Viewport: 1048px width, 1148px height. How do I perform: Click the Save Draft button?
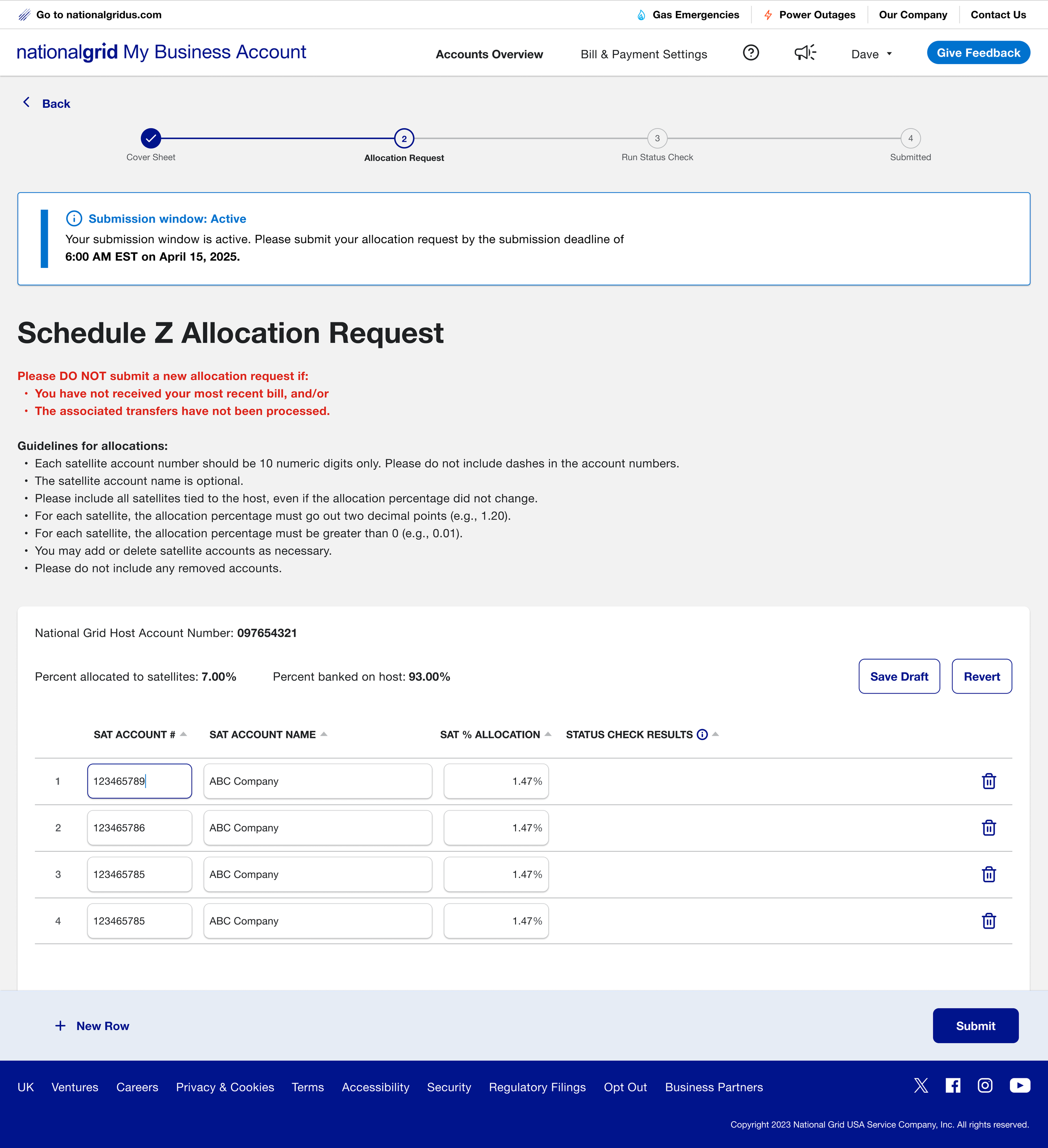coord(899,676)
